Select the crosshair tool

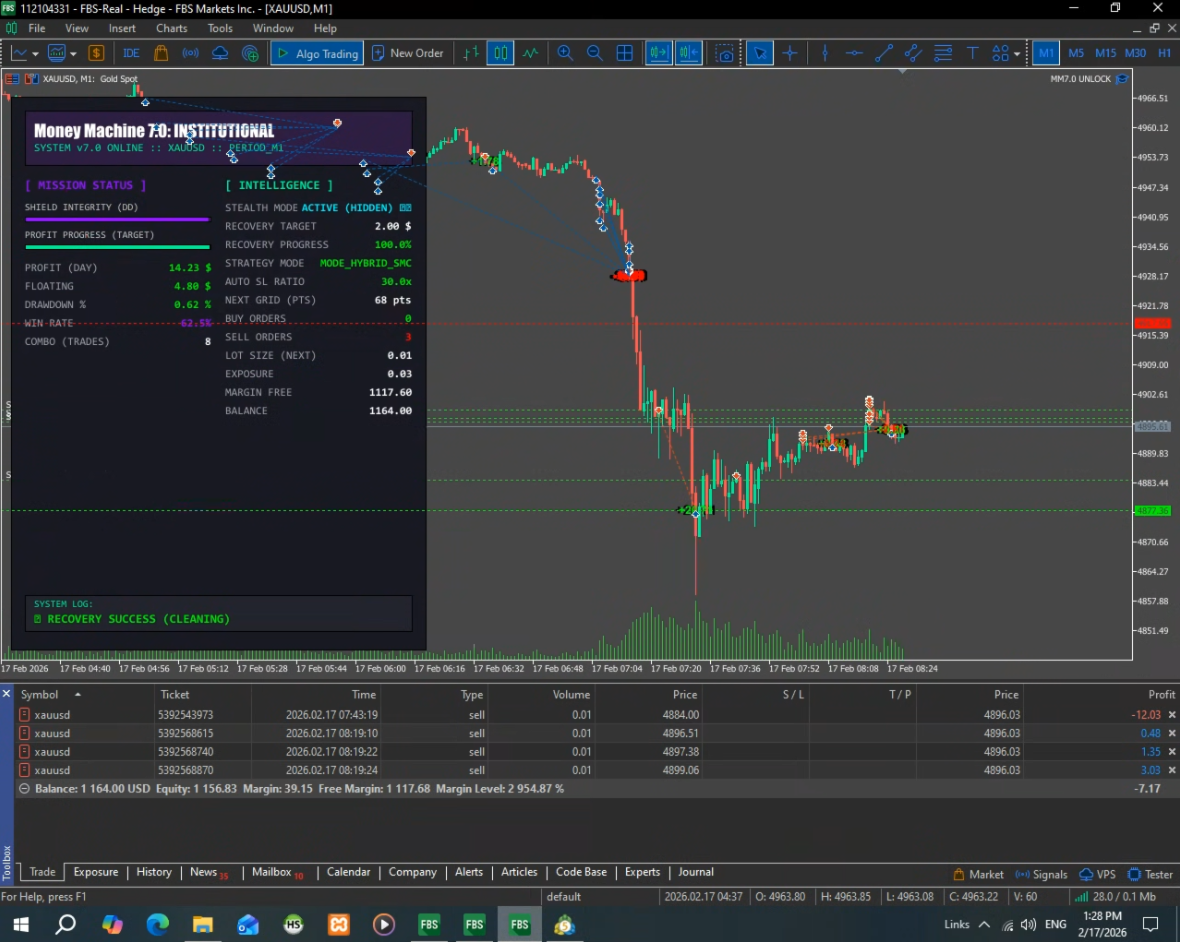point(789,53)
